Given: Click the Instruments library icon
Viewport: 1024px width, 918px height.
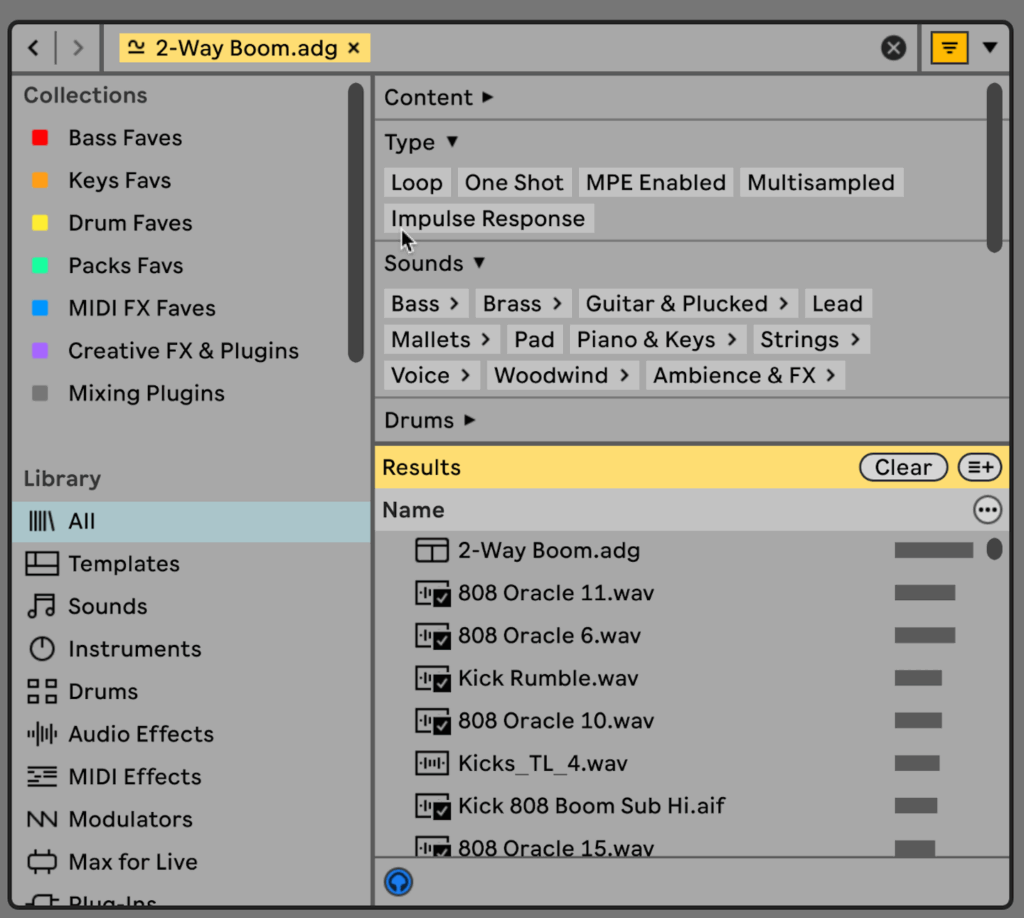Looking at the screenshot, I should 42,649.
